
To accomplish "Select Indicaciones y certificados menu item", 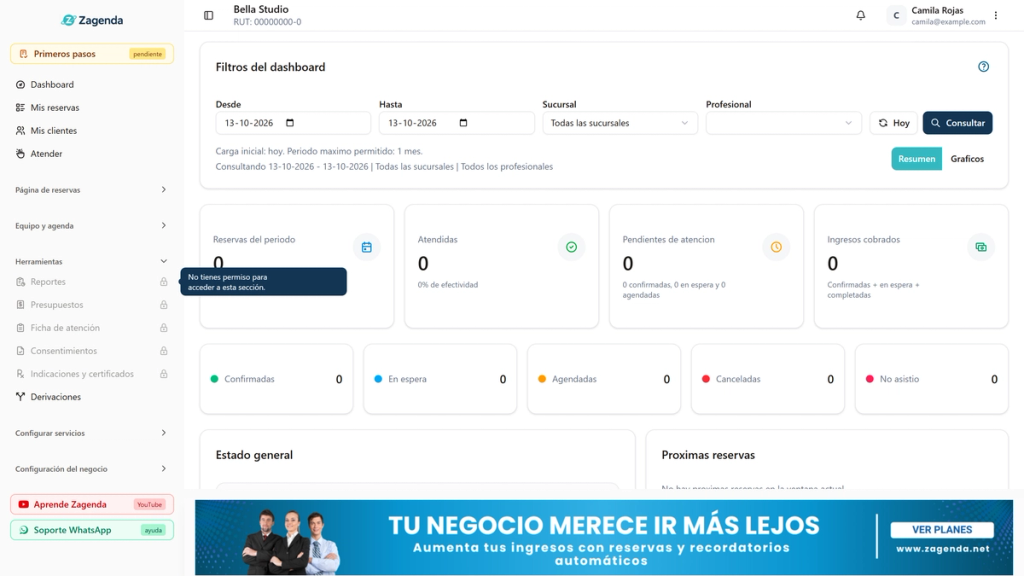I will tap(91, 374).
